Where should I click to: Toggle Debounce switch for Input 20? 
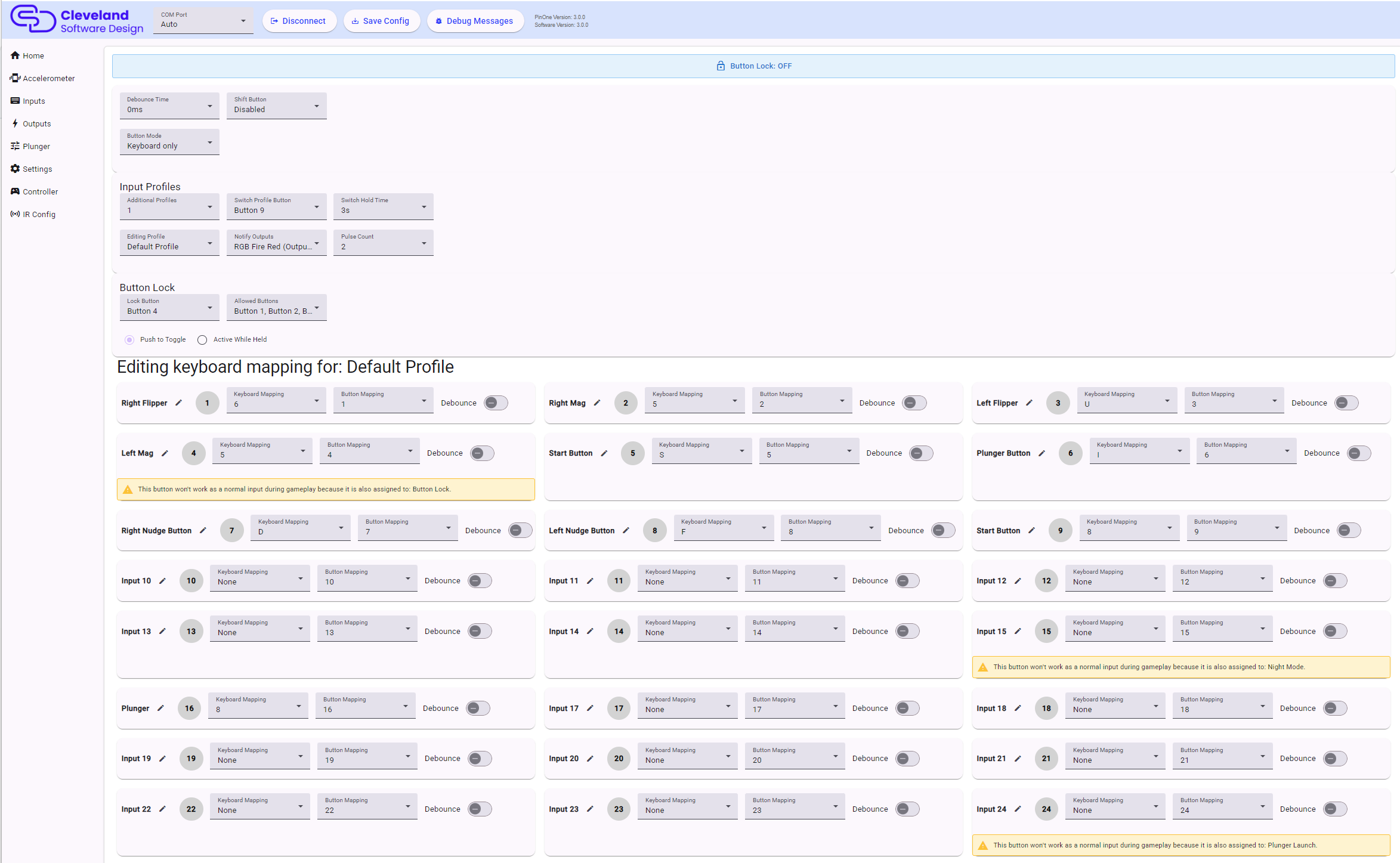pyautogui.click(x=907, y=759)
